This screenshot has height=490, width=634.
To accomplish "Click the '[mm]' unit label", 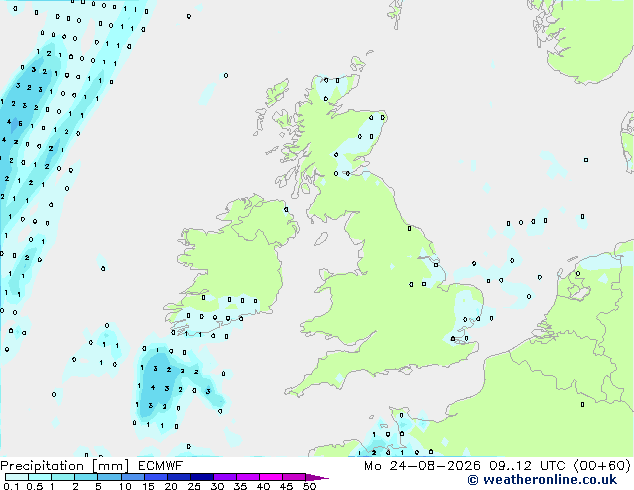I will coord(110,466).
